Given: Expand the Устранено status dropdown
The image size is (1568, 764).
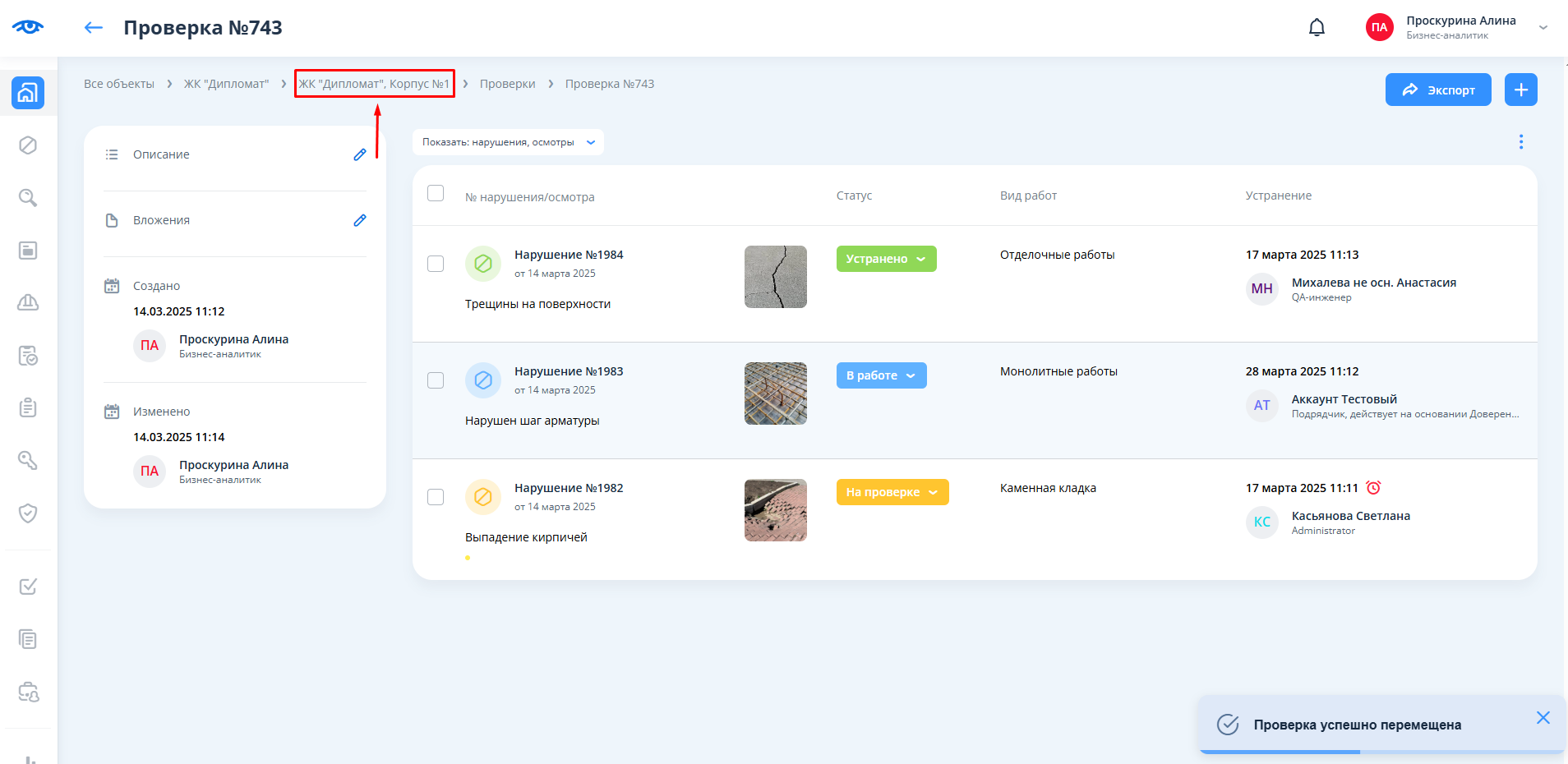Looking at the screenshot, I should click(x=886, y=259).
